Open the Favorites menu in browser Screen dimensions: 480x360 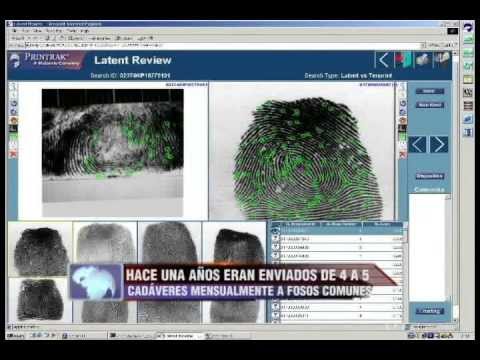coord(54,31)
